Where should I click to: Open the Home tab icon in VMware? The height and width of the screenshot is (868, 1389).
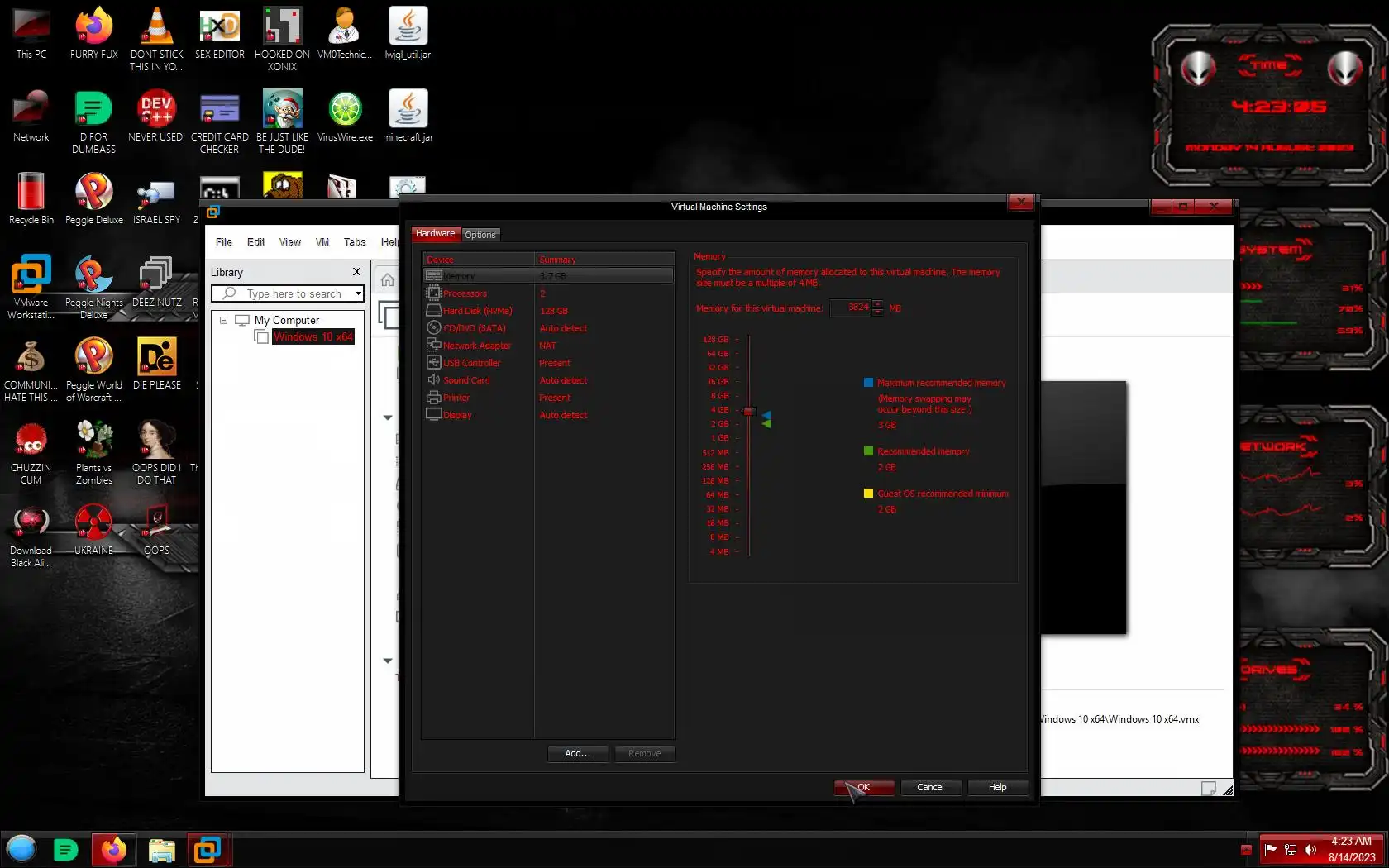387,280
